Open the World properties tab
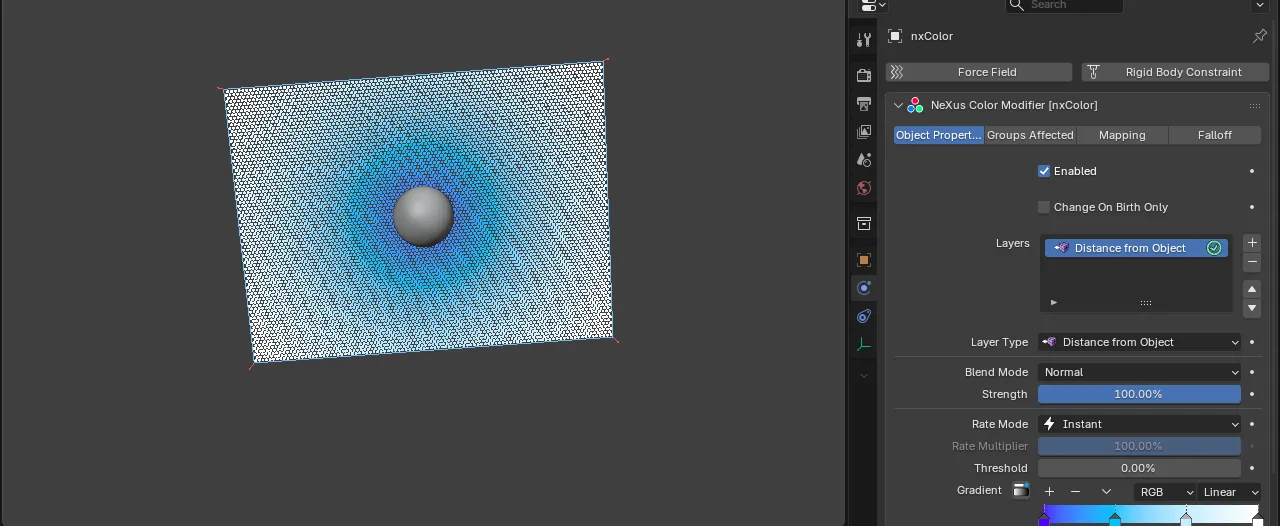 pos(864,188)
